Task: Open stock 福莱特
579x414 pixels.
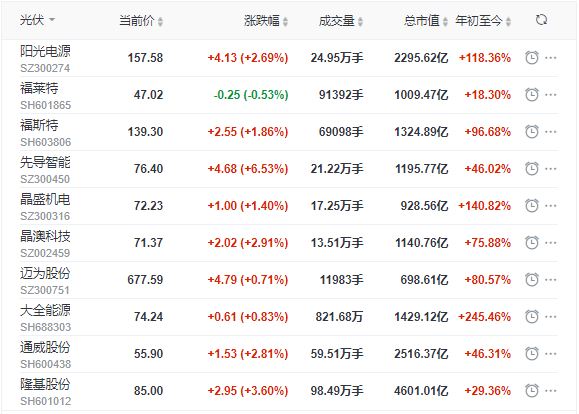Action: pyautogui.click(x=39, y=88)
